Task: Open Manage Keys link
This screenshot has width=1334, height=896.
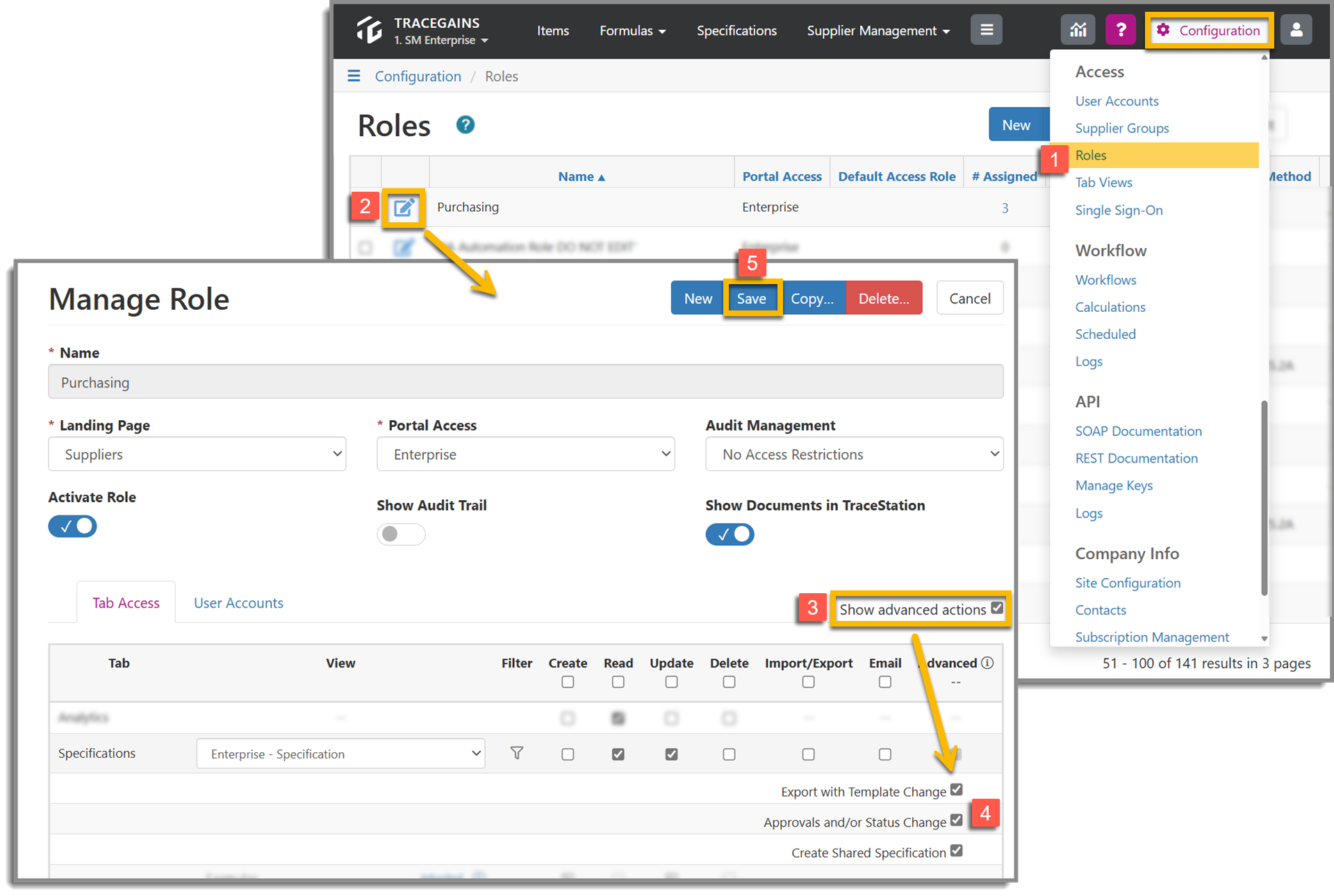Action: 1114,486
